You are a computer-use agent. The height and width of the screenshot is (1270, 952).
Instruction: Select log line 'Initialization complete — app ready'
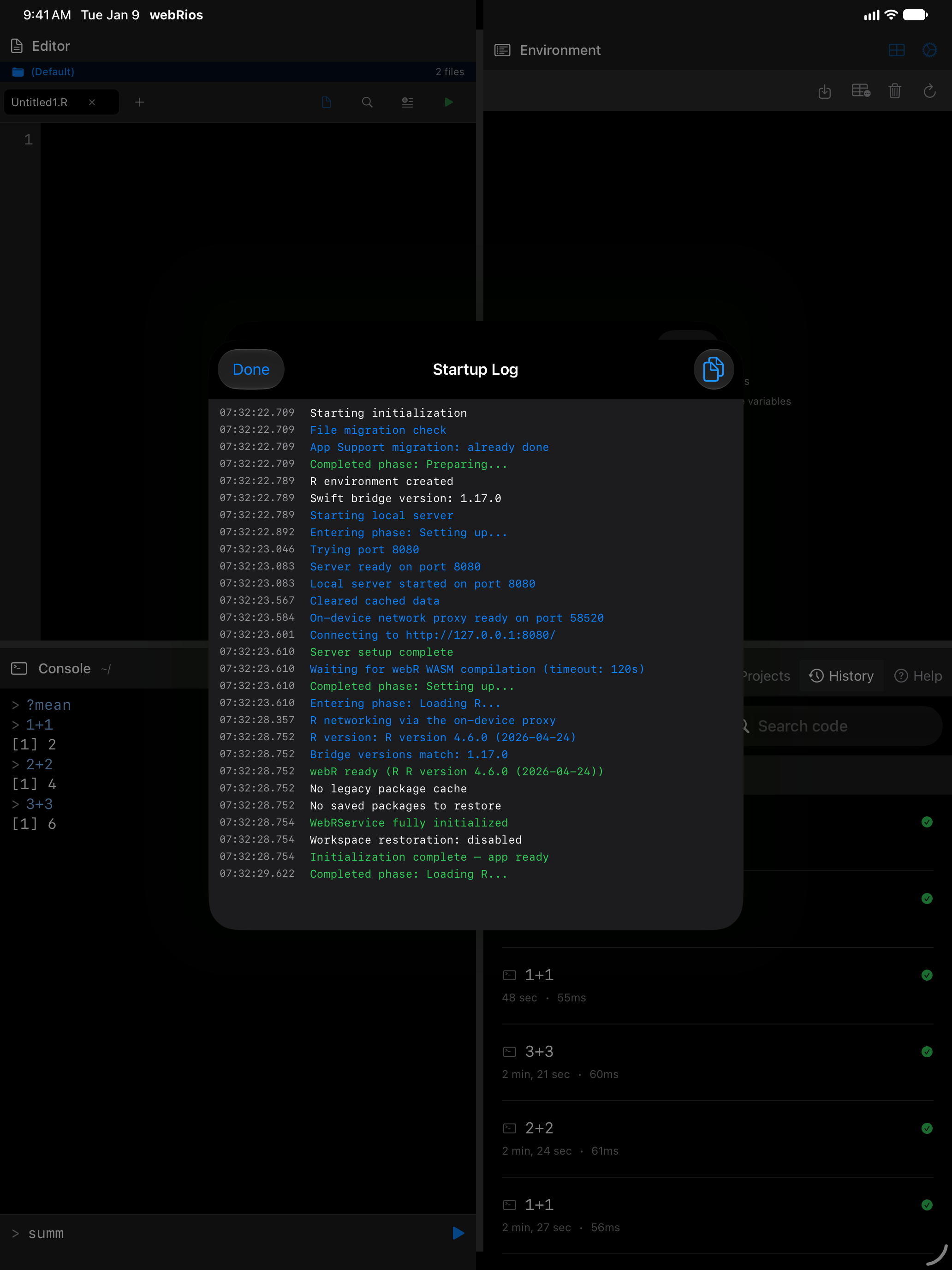(x=429, y=857)
